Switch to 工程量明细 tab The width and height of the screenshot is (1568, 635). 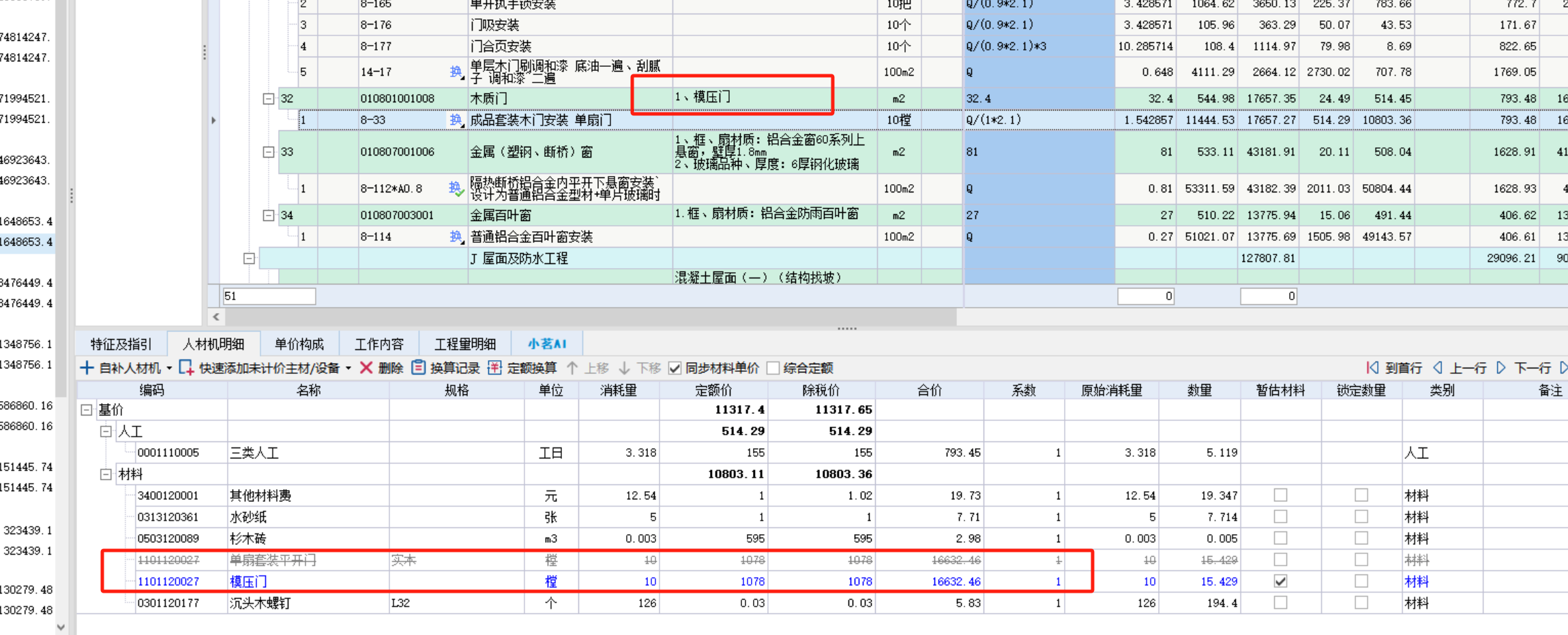click(x=464, y=344)
